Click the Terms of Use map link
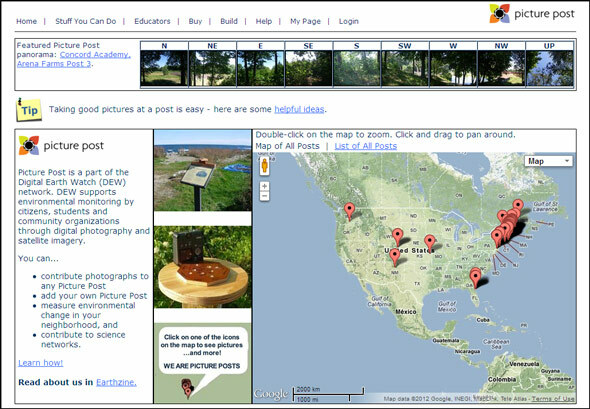 [553, 399]
